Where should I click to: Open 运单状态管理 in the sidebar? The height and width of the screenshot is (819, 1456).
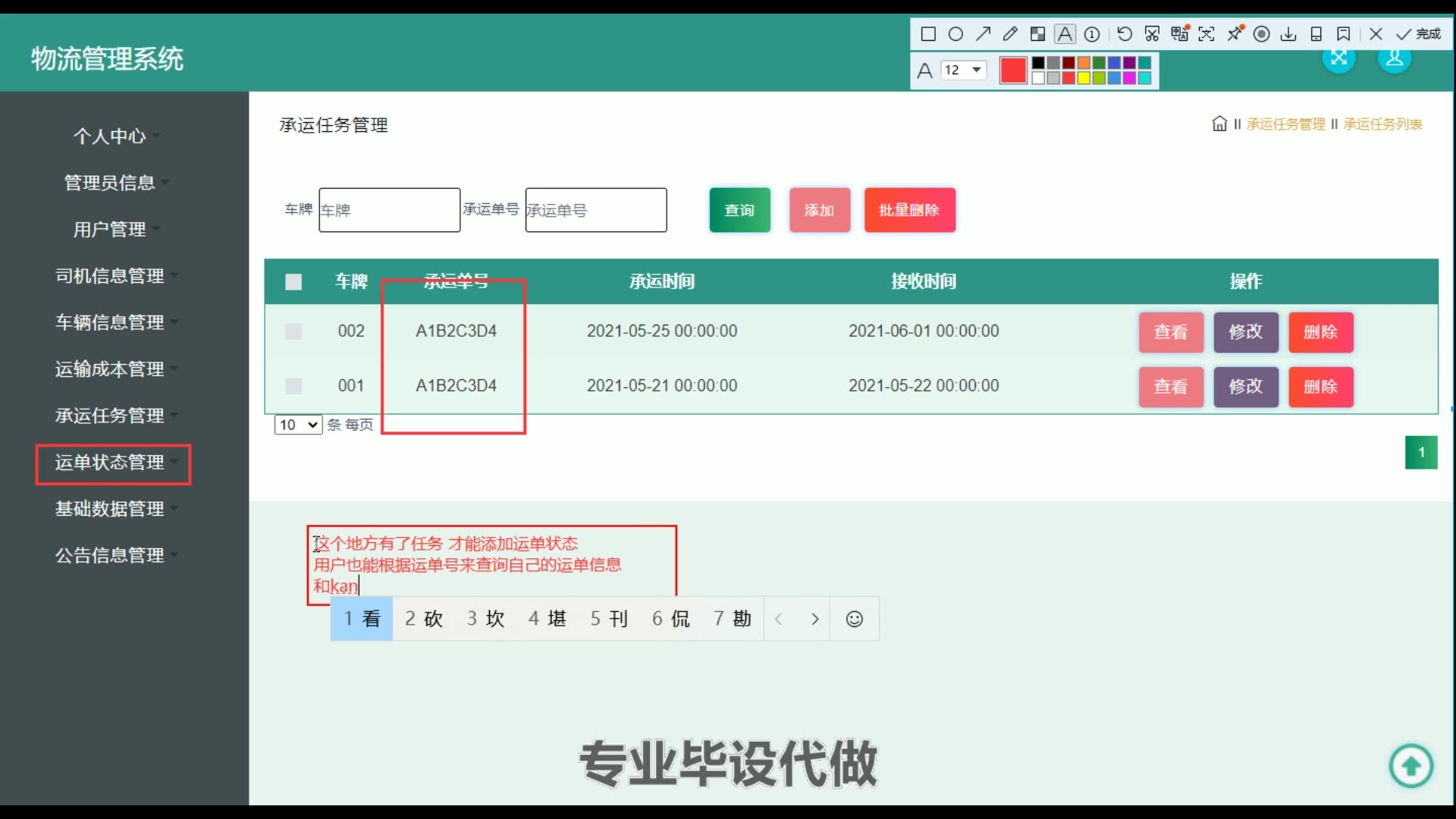[110, 463]
